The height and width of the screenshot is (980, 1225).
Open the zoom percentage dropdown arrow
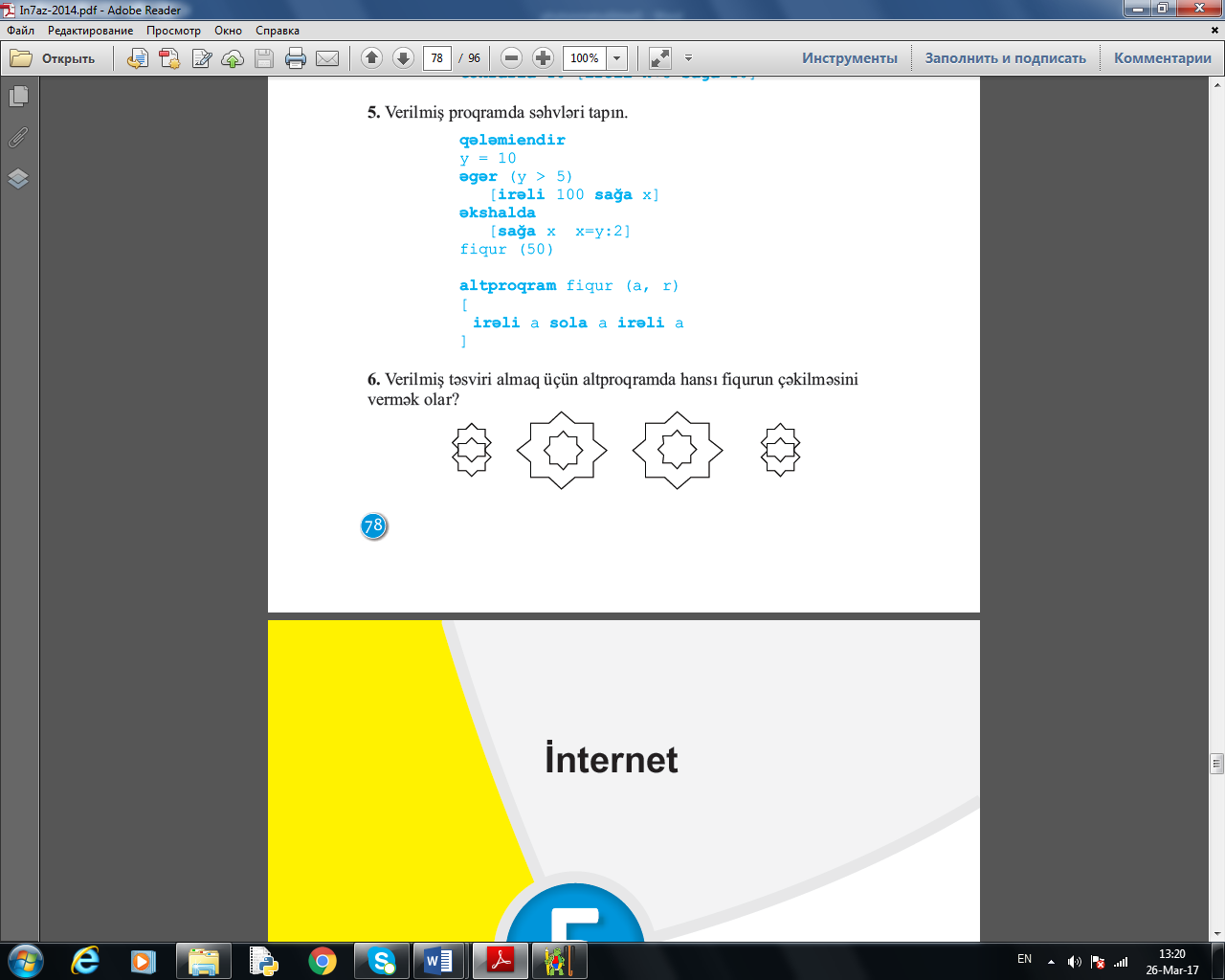pos(617,58)
